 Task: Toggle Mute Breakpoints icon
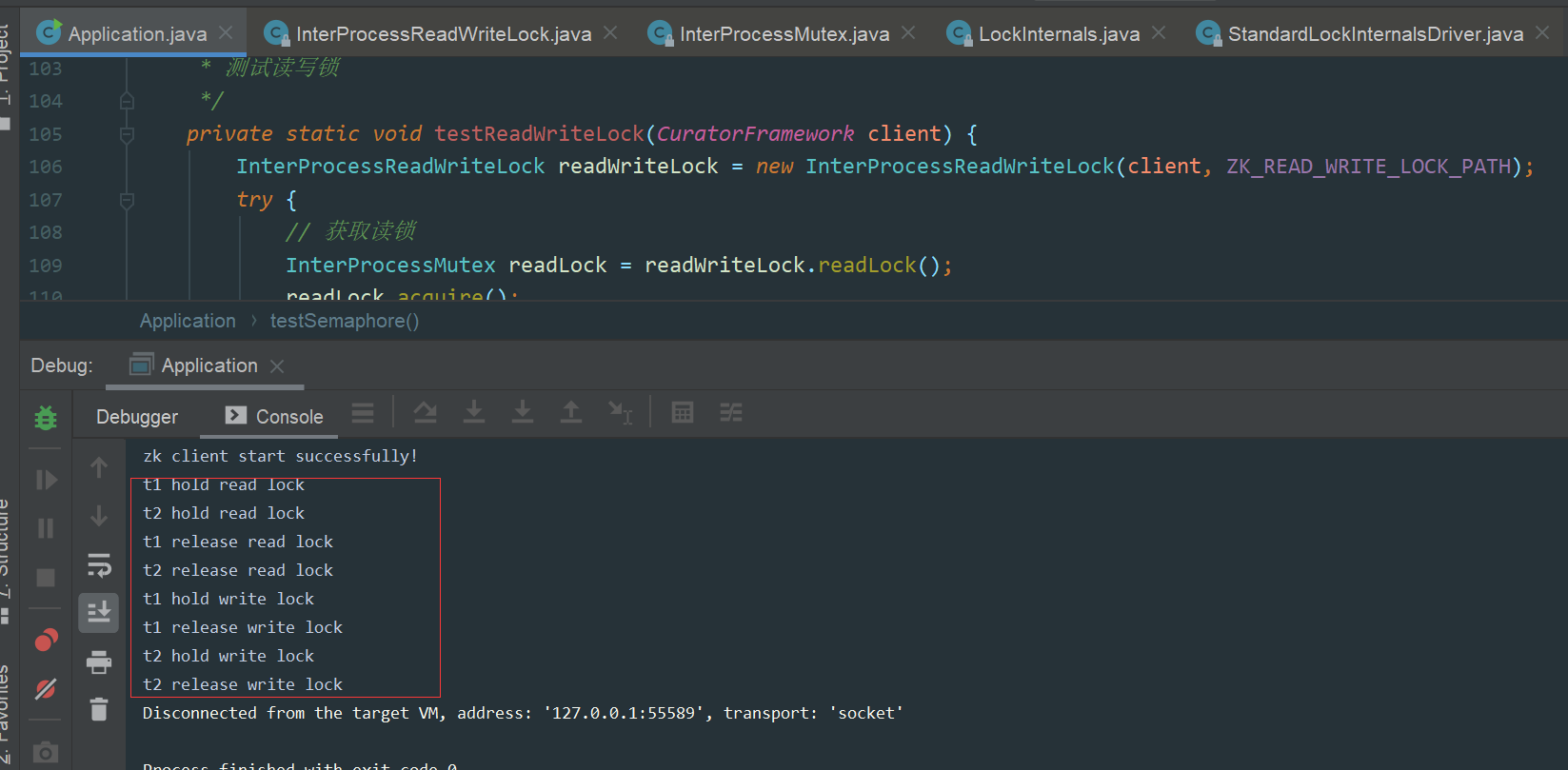point(46,689)
